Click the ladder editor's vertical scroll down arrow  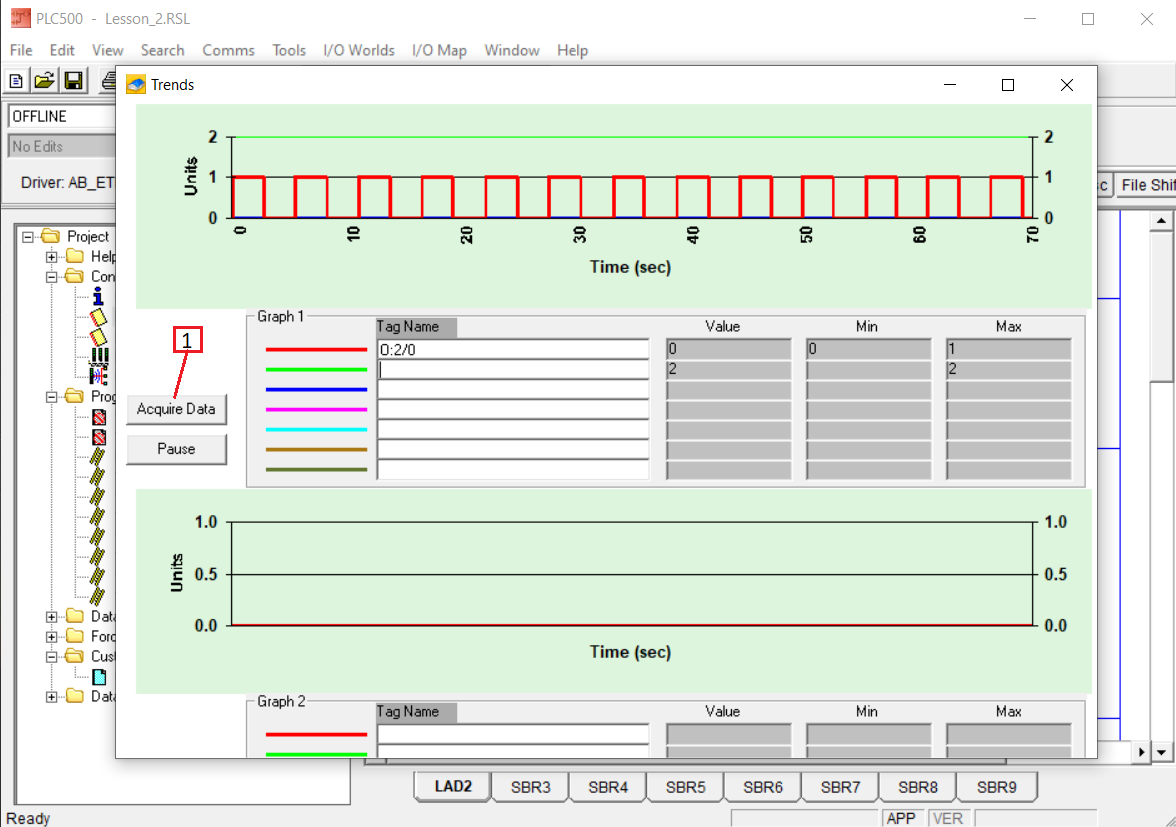pyautogui.click(x=1161, y=752)
